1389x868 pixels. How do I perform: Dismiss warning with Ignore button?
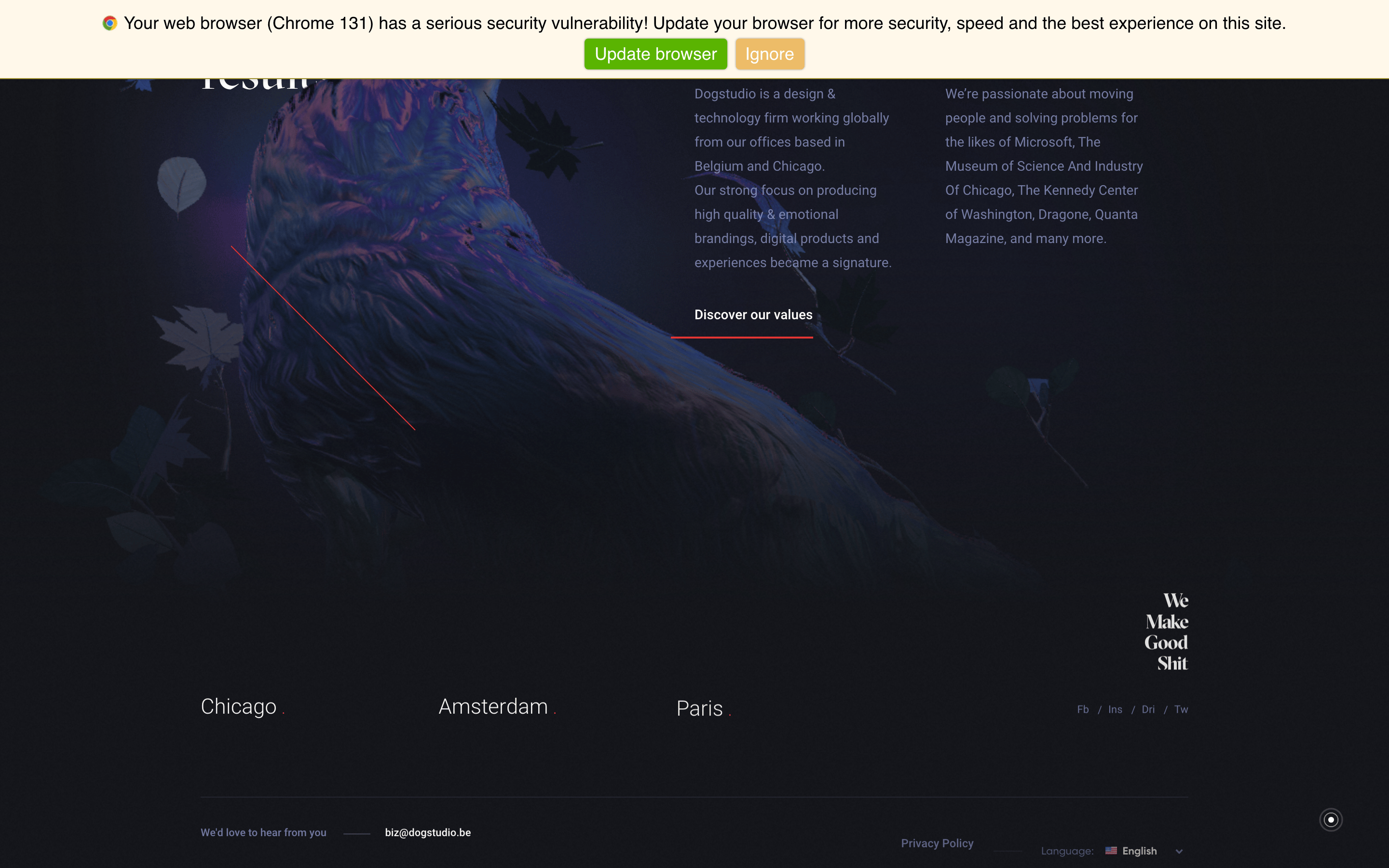point(770,54)
